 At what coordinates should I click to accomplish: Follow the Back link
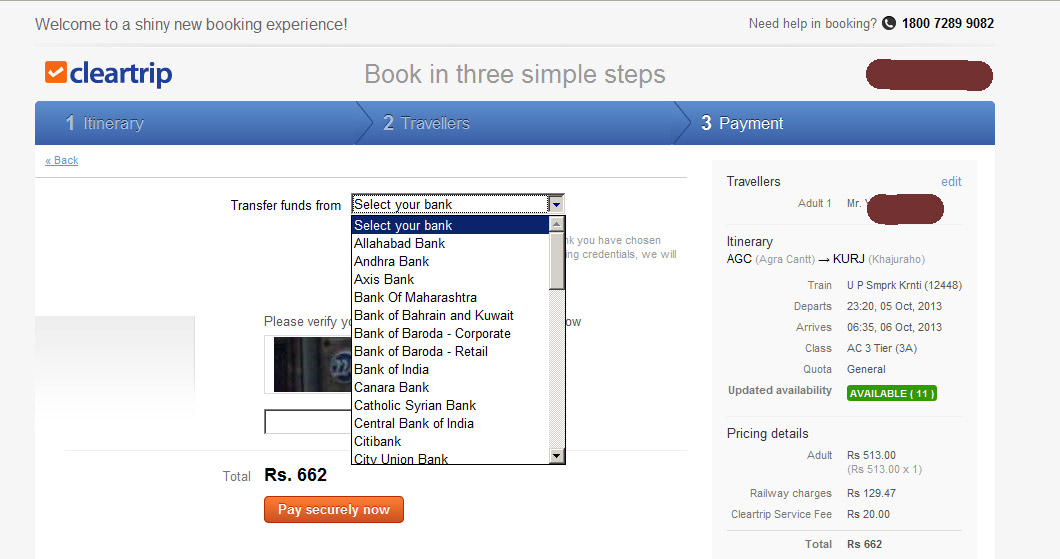coord(62,160)
